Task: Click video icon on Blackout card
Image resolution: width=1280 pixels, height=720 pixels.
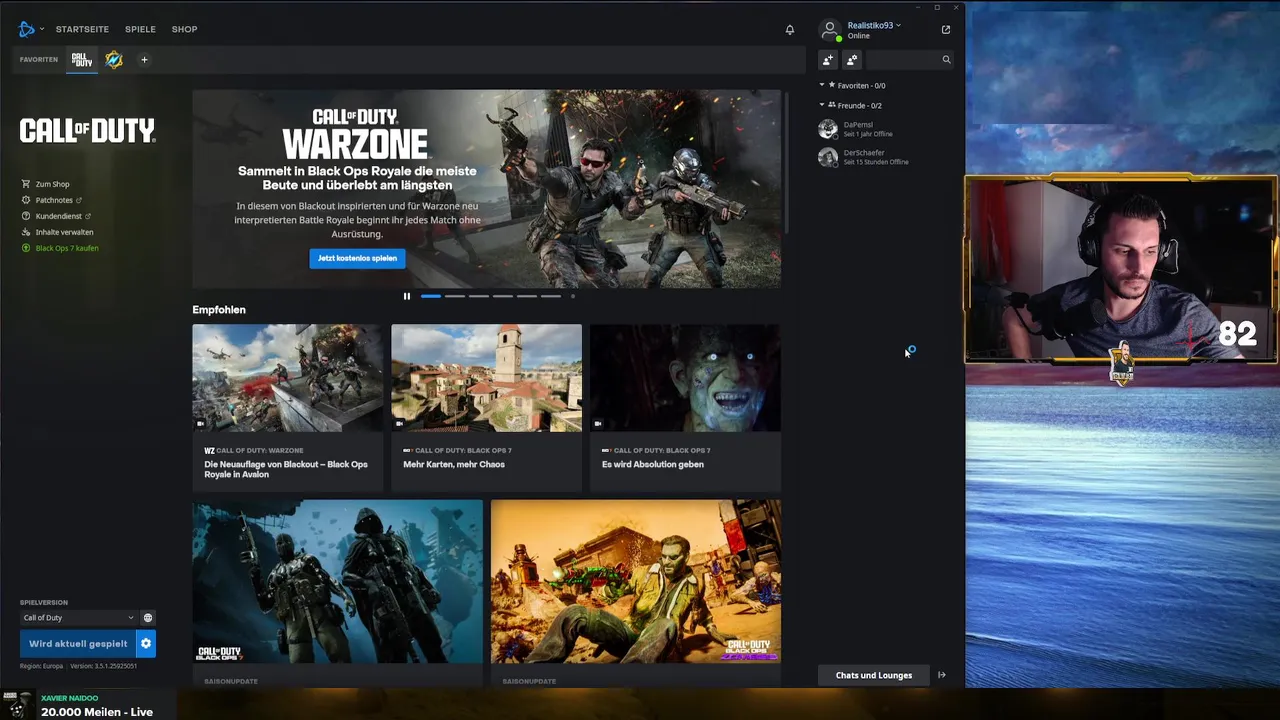Action: (x=201, y=423)
